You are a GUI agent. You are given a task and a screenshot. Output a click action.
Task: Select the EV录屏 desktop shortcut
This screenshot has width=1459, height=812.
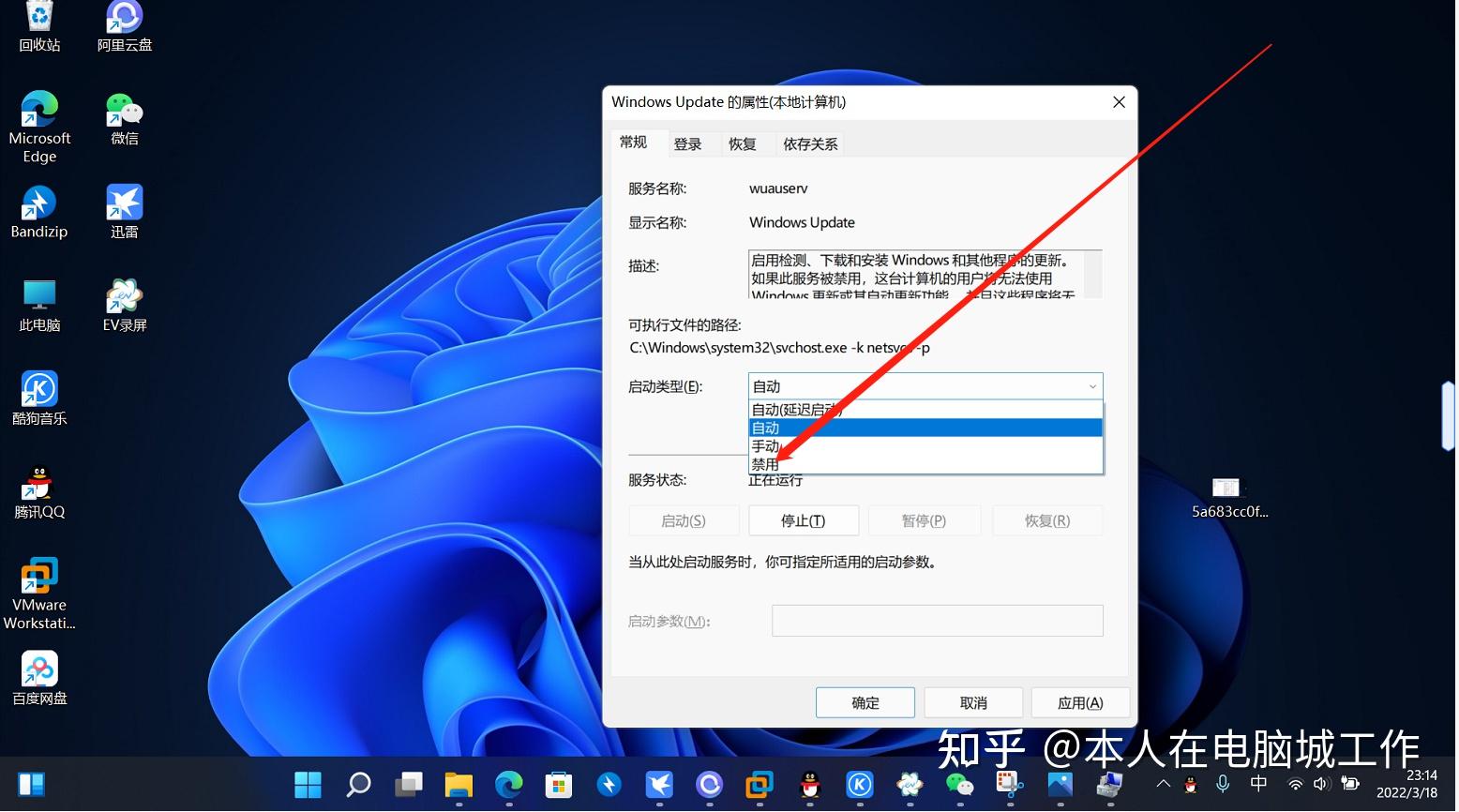pyautogui.click(x=125, y=305)
